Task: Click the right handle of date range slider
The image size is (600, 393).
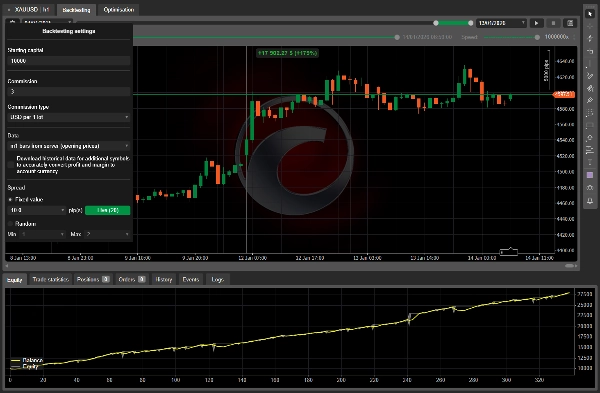Action: coord(471,23)
